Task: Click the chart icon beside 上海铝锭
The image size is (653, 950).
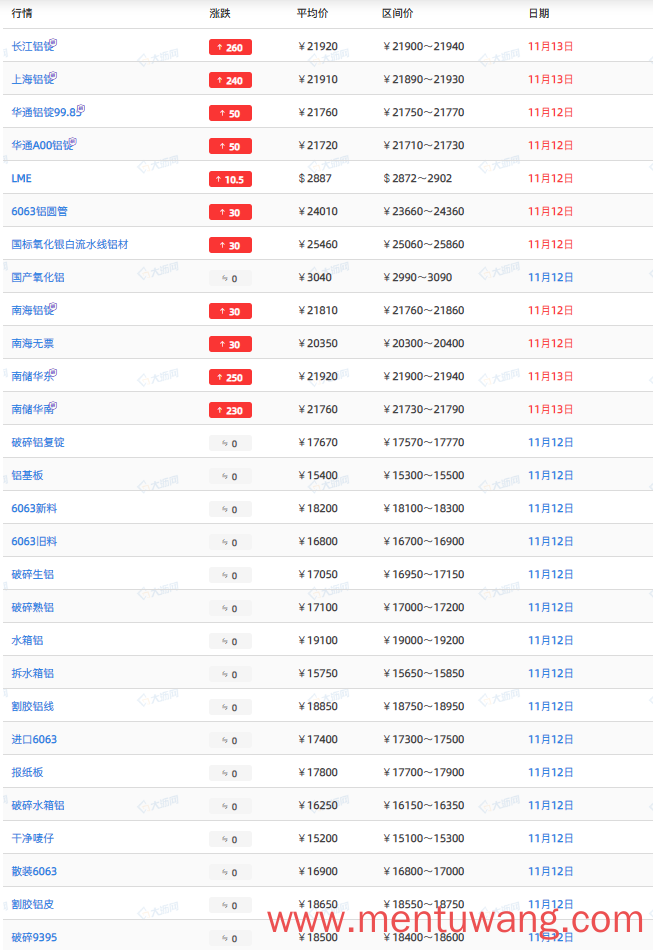Action: (53, 75)
